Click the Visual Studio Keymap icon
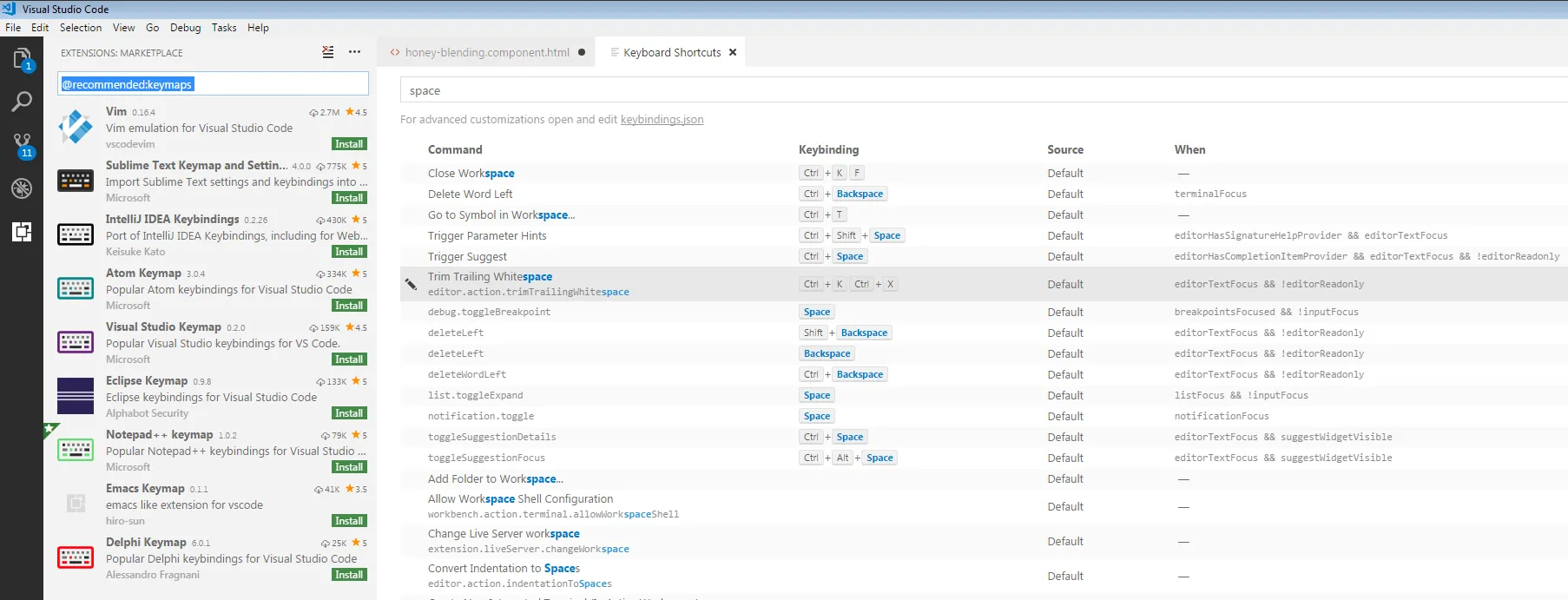 pyautogui.click(x=76, y=342)
